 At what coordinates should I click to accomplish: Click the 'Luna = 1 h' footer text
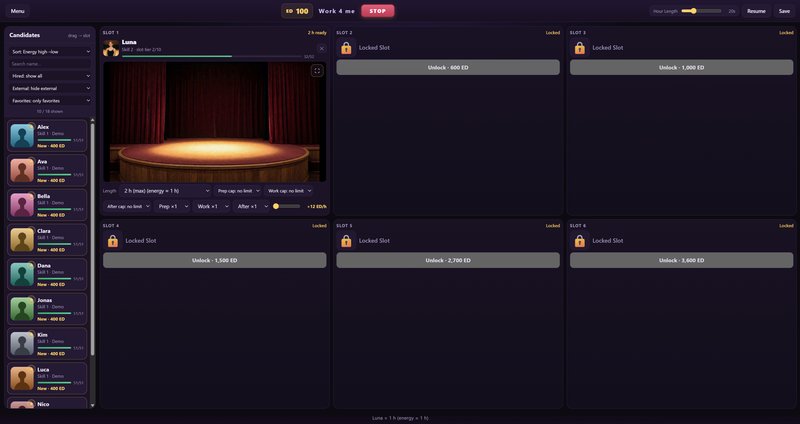400,418
